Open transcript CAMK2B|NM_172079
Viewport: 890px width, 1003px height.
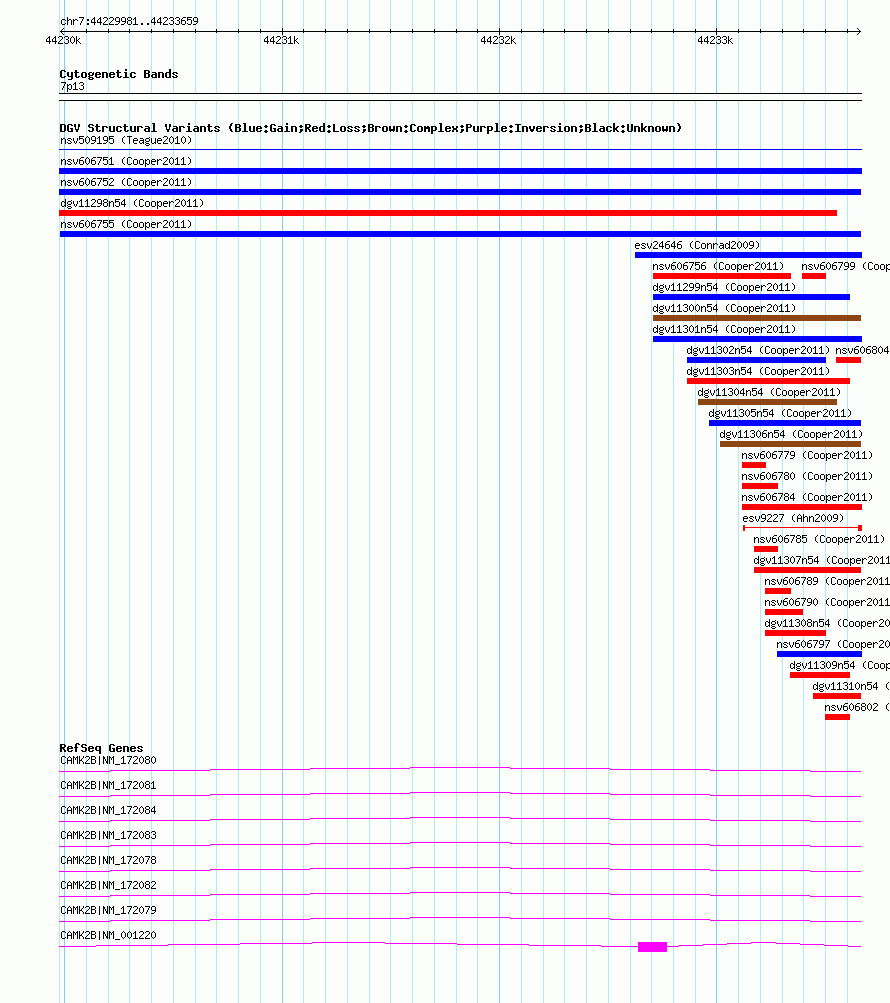pos(108,910)
